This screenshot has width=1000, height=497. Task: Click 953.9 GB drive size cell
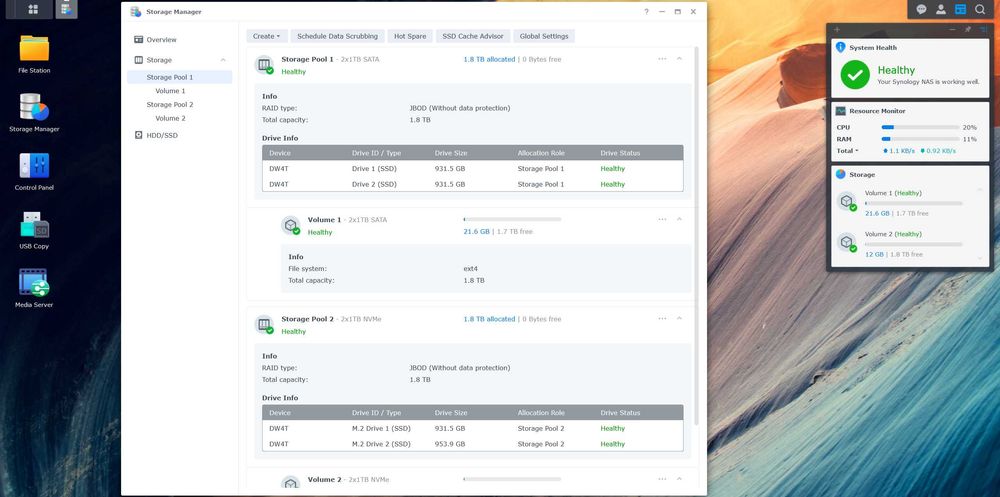click(x=450, y=444)
